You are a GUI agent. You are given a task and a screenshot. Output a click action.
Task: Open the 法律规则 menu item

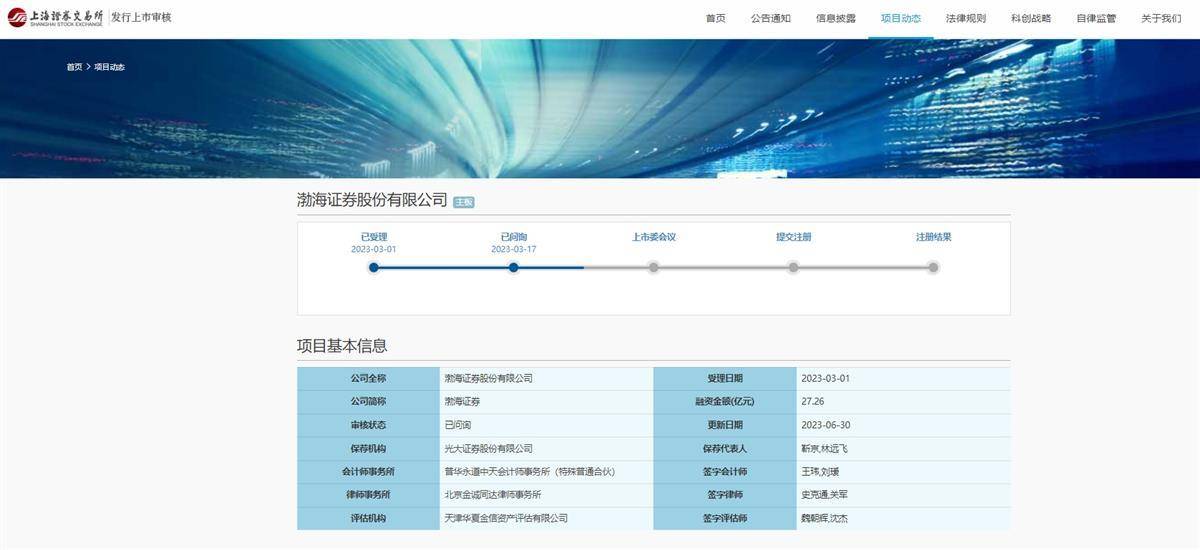point(965,18)
